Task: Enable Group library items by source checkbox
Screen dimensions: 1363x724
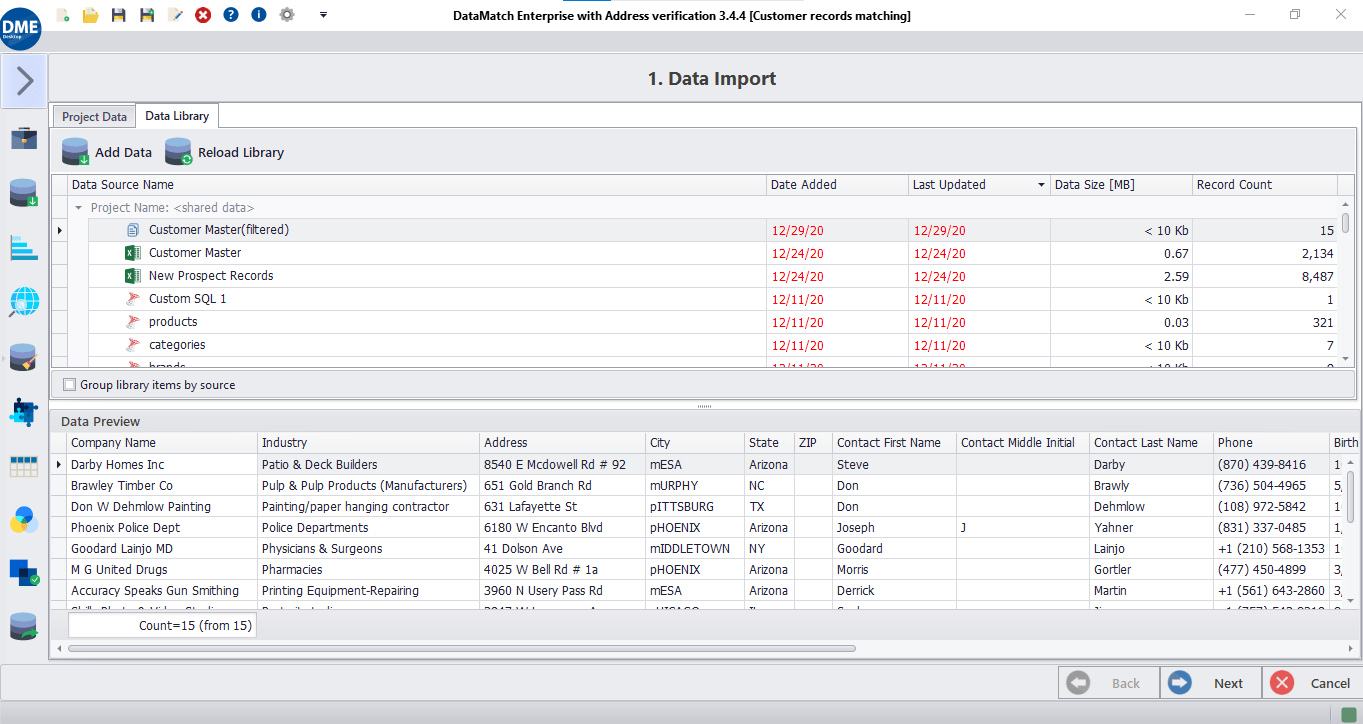Action: (69, 385)
